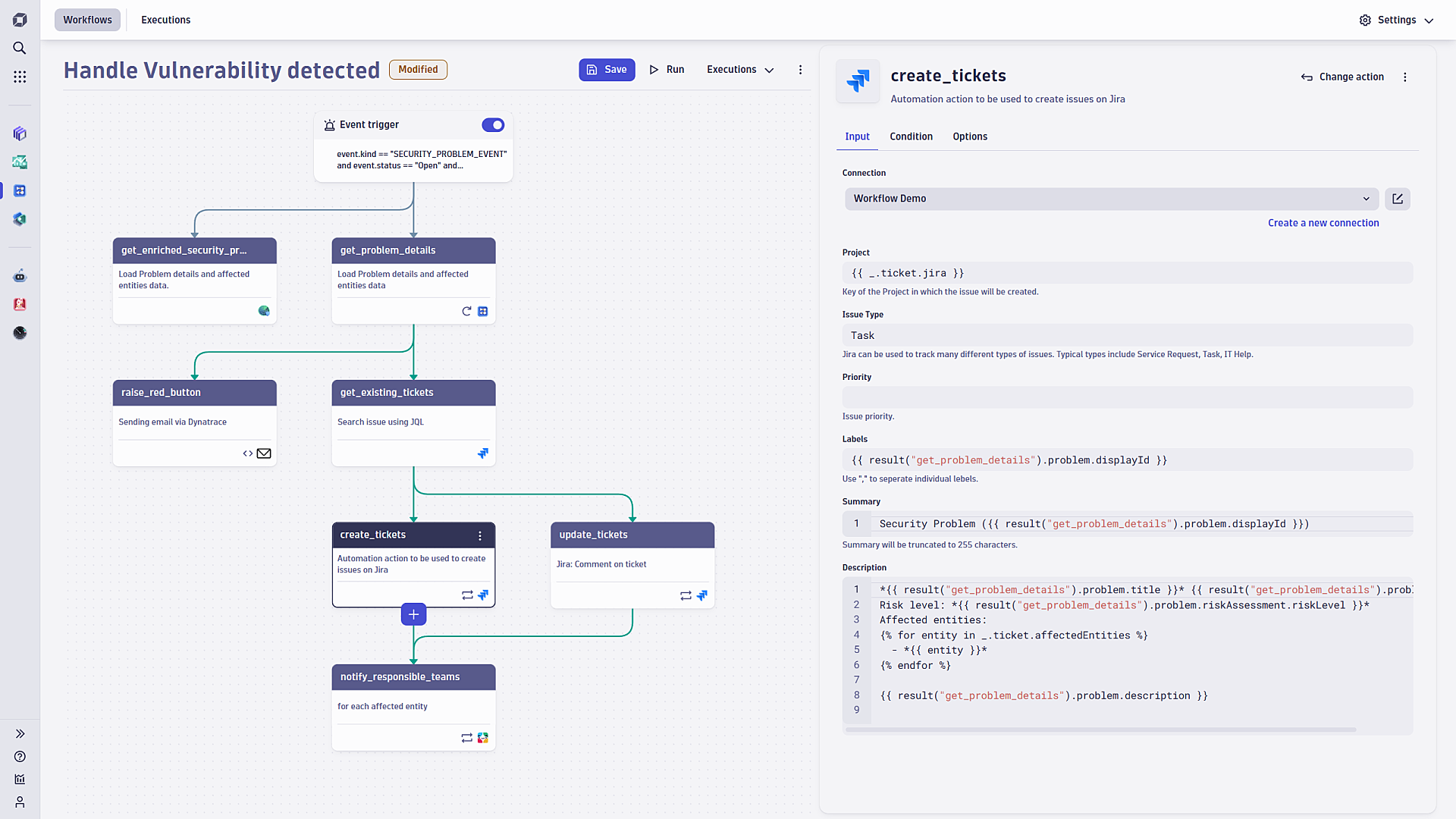Click the Jira icon on get_existing_tickets node
The height and width of the screenshot is (819, 1456).
[x=483, y=453]
